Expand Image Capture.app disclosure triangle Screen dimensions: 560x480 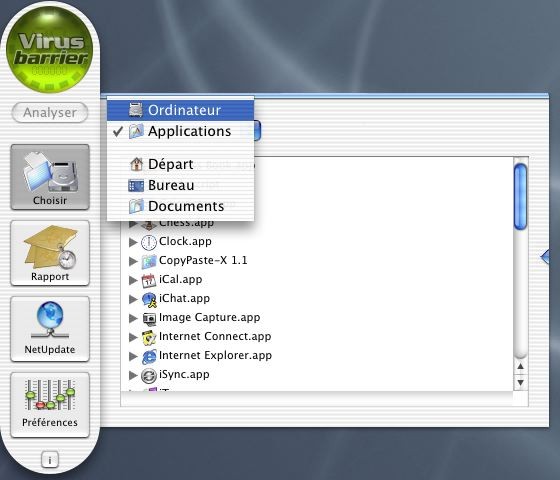tap(133, 318)
